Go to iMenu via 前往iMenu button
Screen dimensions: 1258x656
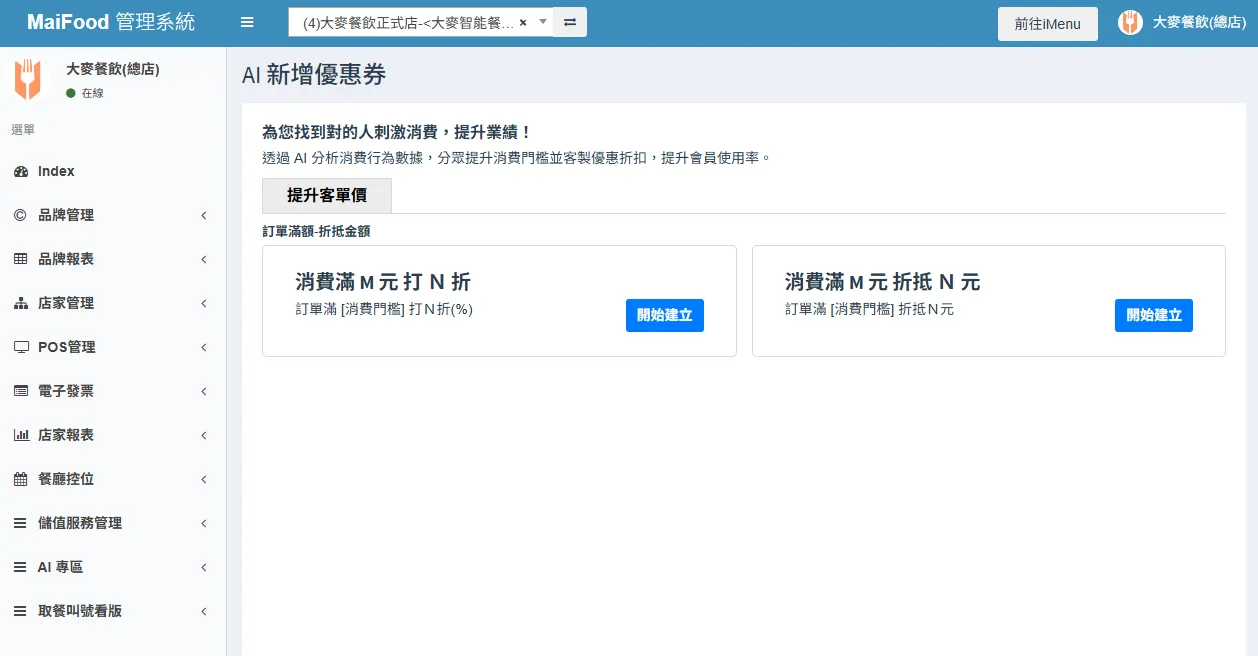tap(1047, 24)
